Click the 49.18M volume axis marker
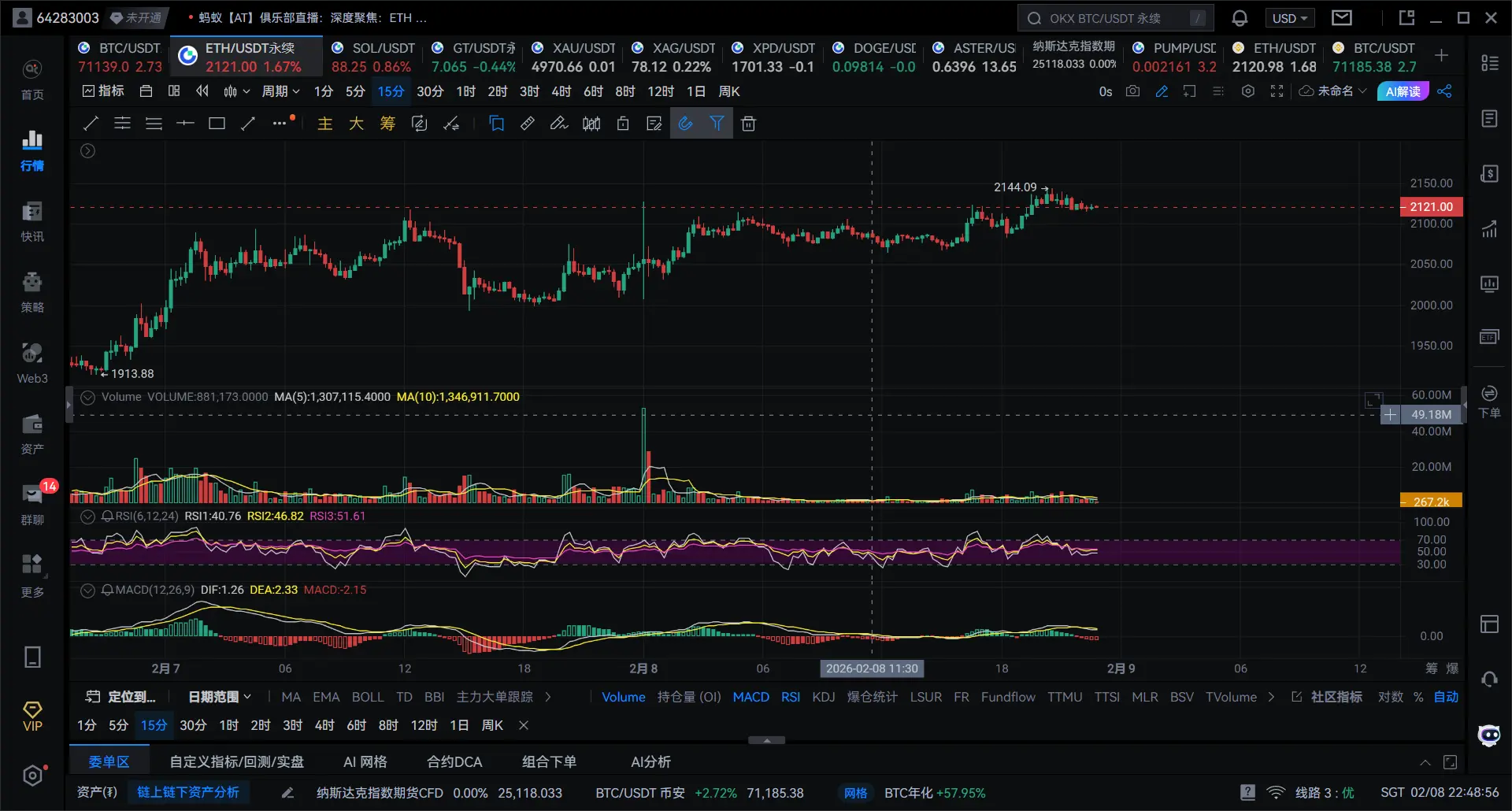This screenshot has width=1512, height=811. point(1431,414)
